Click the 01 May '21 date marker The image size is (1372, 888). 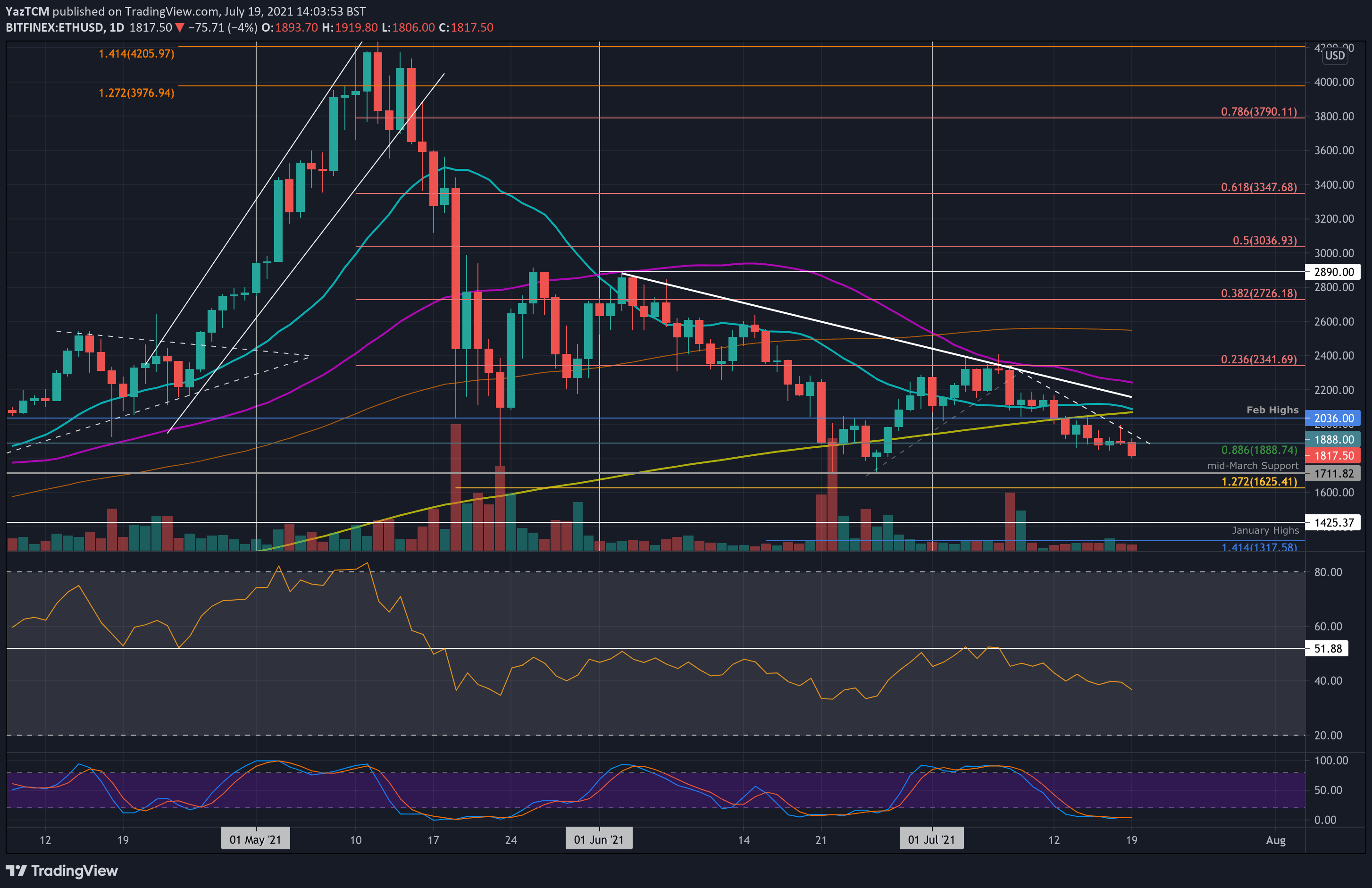pos(255,839)
